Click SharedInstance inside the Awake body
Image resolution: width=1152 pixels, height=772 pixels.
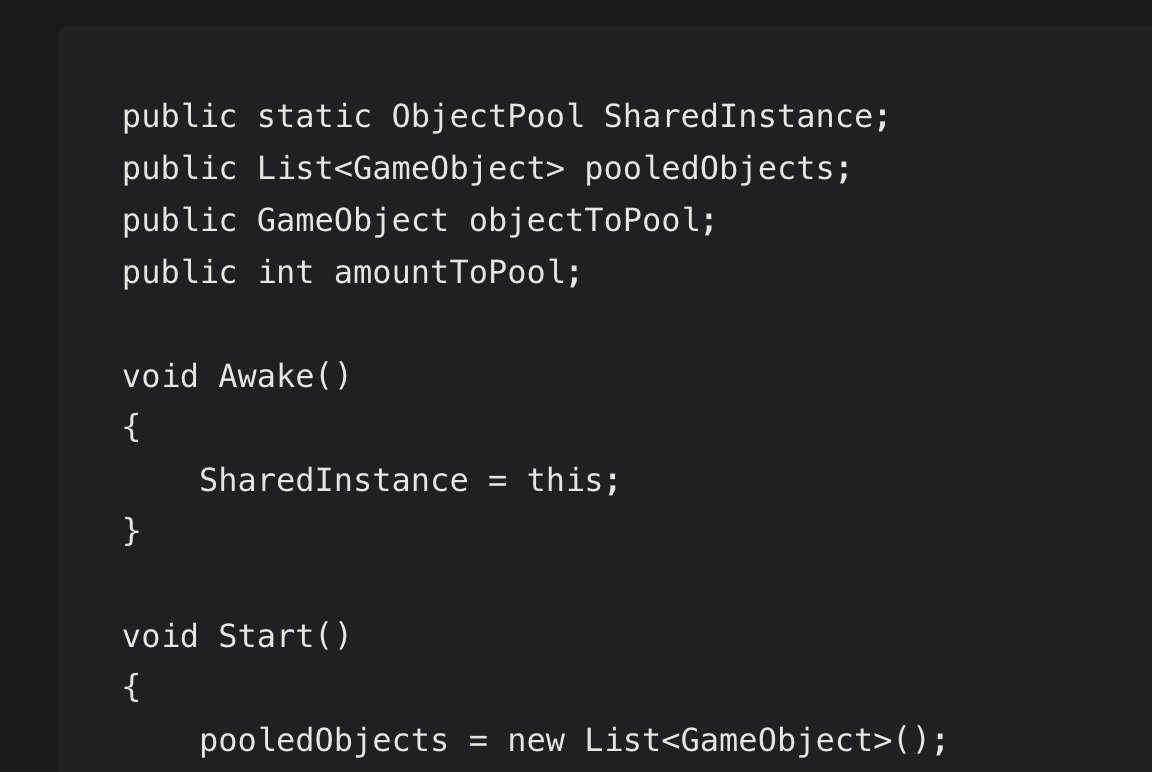tap(334, 480)
